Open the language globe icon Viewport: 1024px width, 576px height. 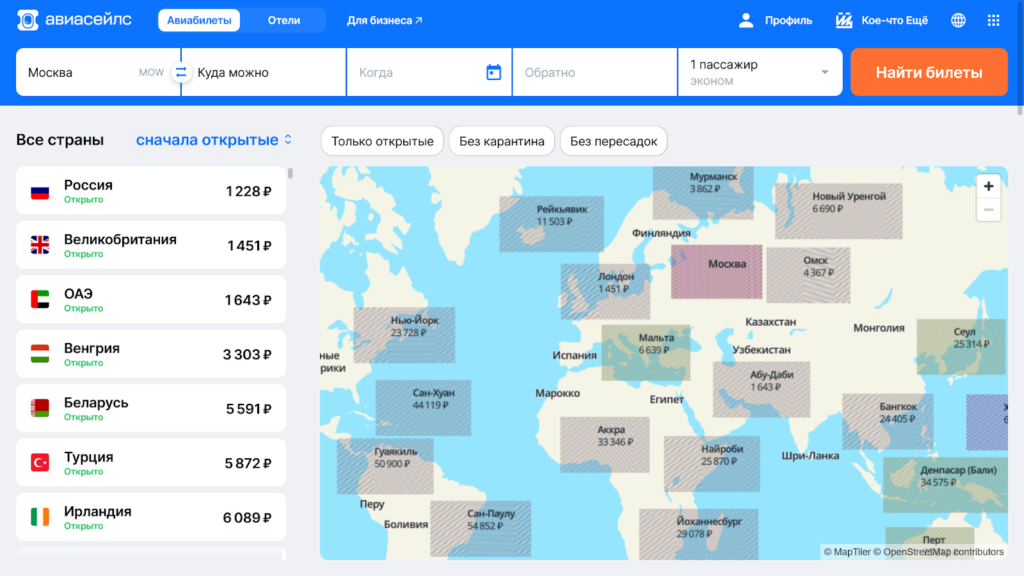tap(958, 20)
